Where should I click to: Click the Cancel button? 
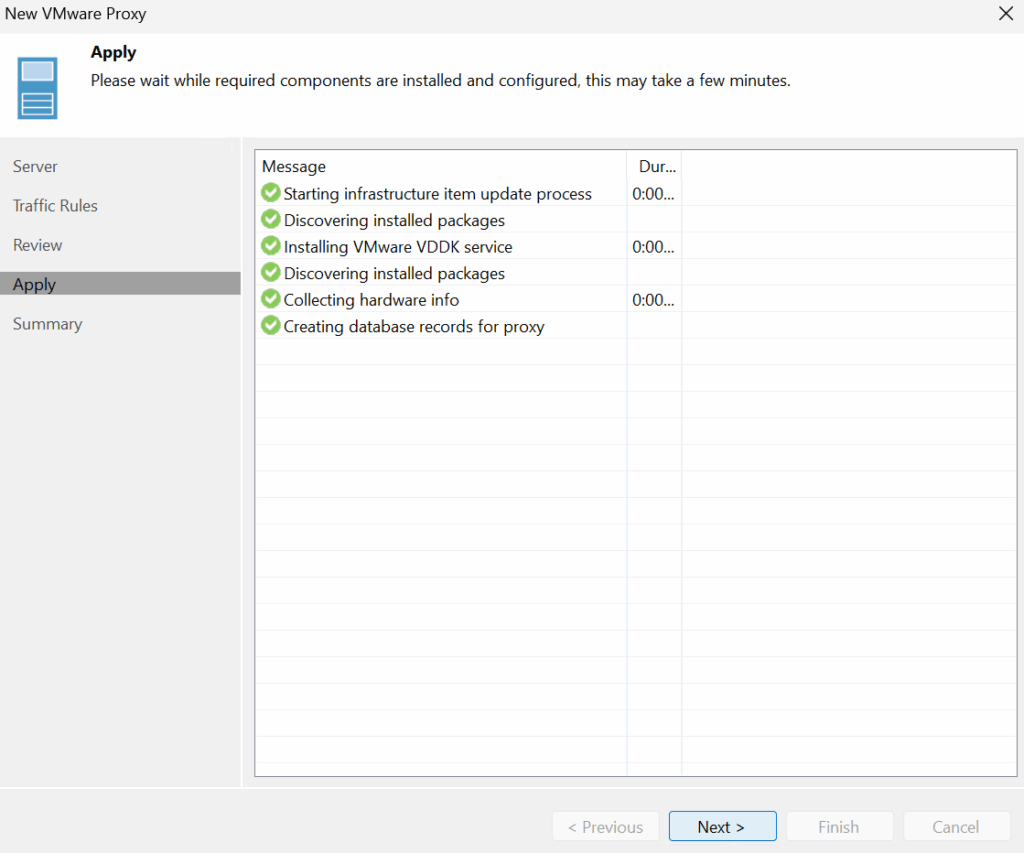[x=956, y=826]
